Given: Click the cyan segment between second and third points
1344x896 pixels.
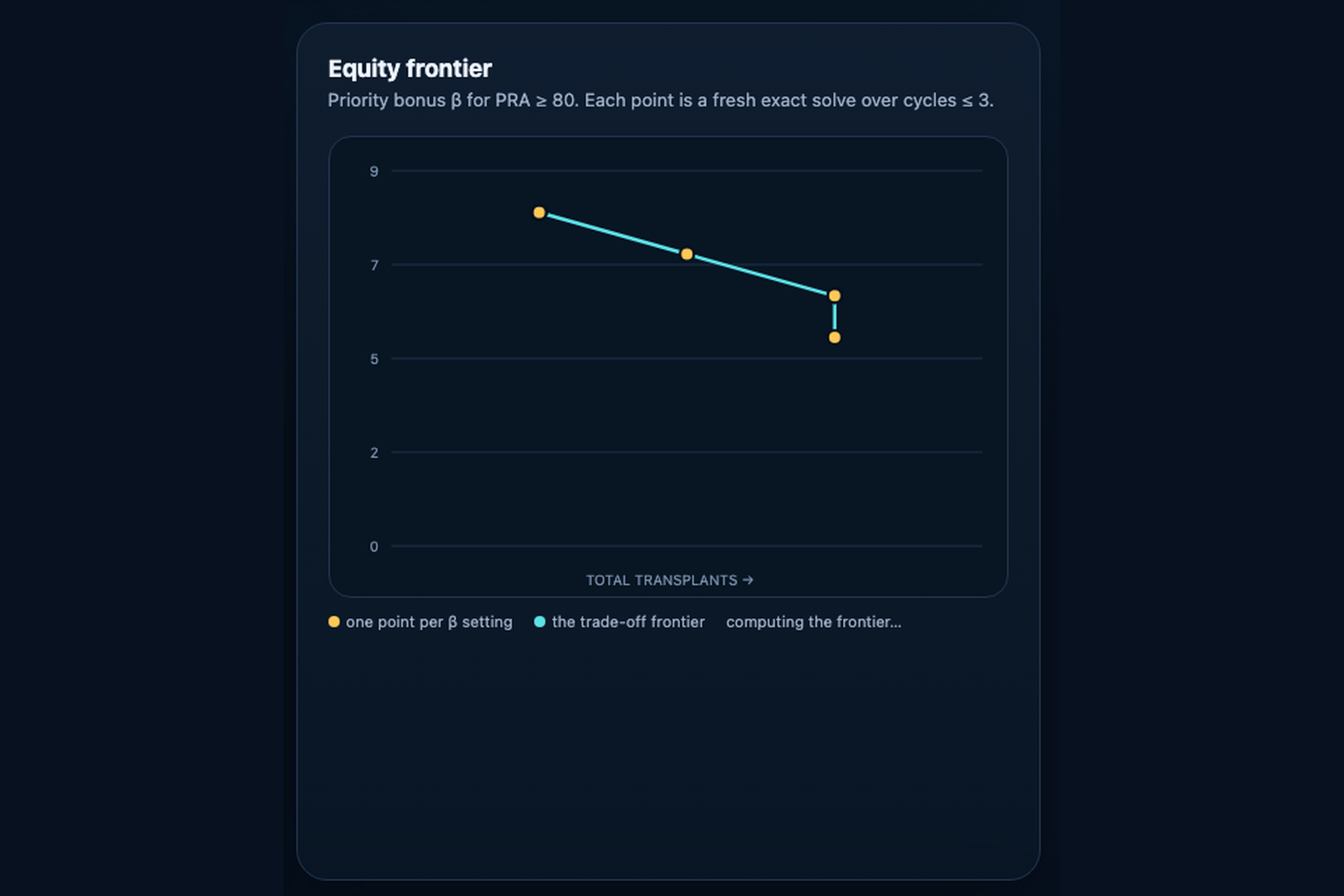Looking at the screenshot, I should coord(761,276).
